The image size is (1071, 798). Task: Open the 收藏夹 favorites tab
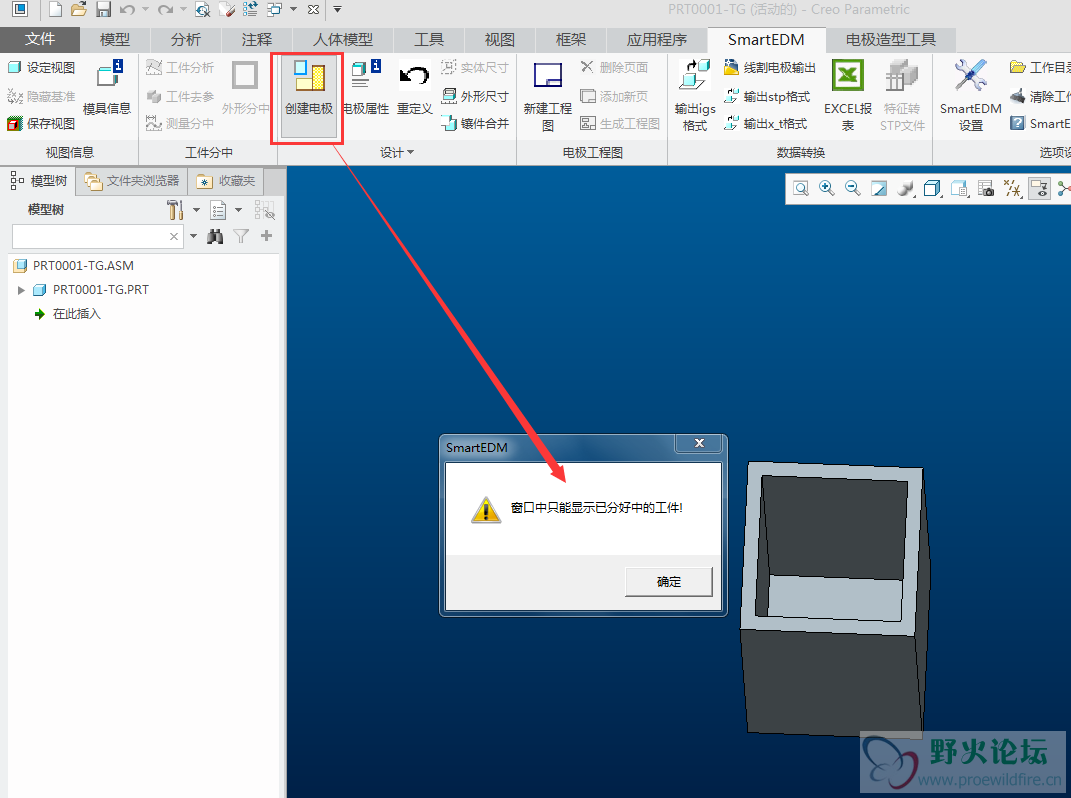(x=226, y=181)
